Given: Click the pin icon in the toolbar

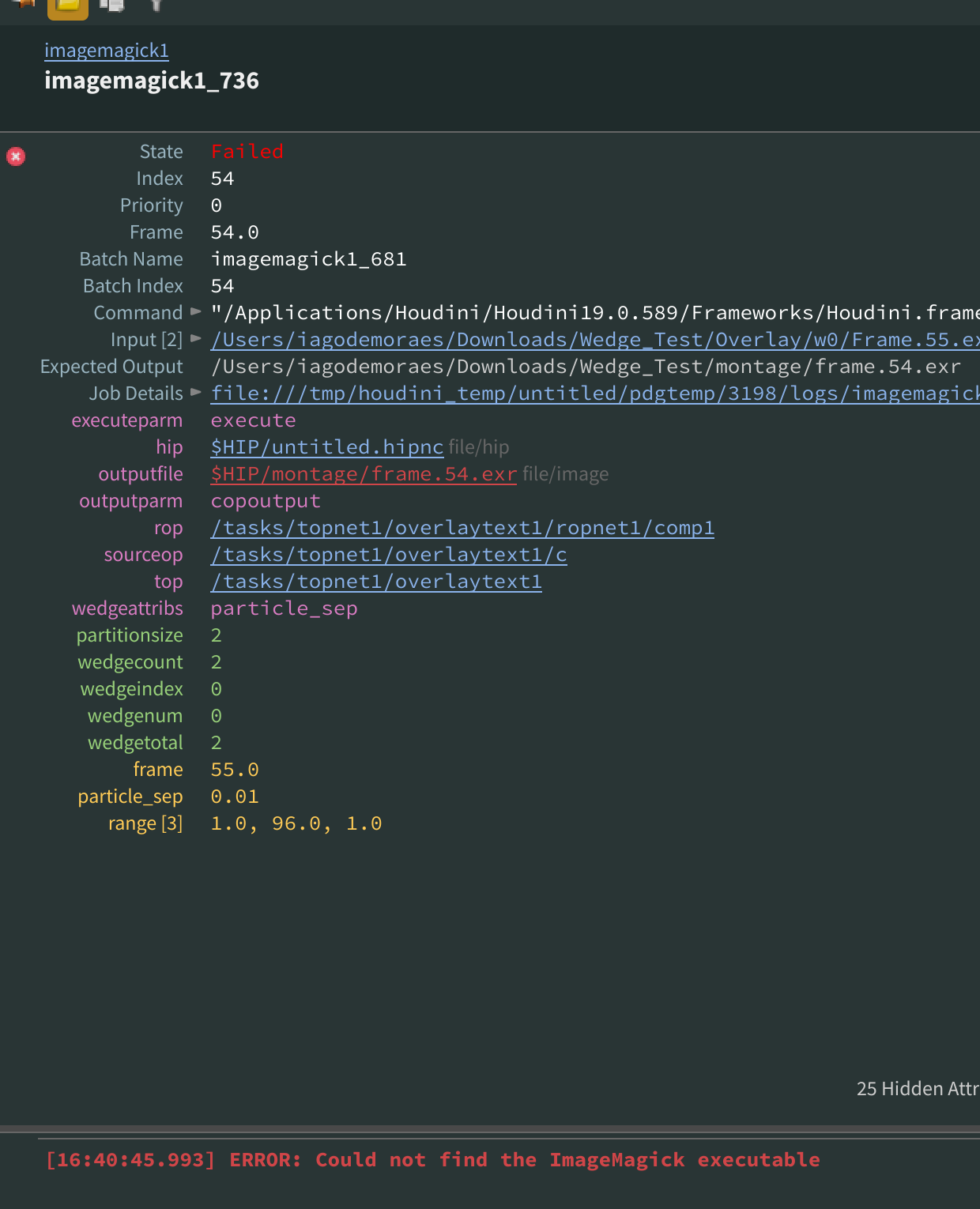Looking at the screenshot, I should (x=156, y=5).
